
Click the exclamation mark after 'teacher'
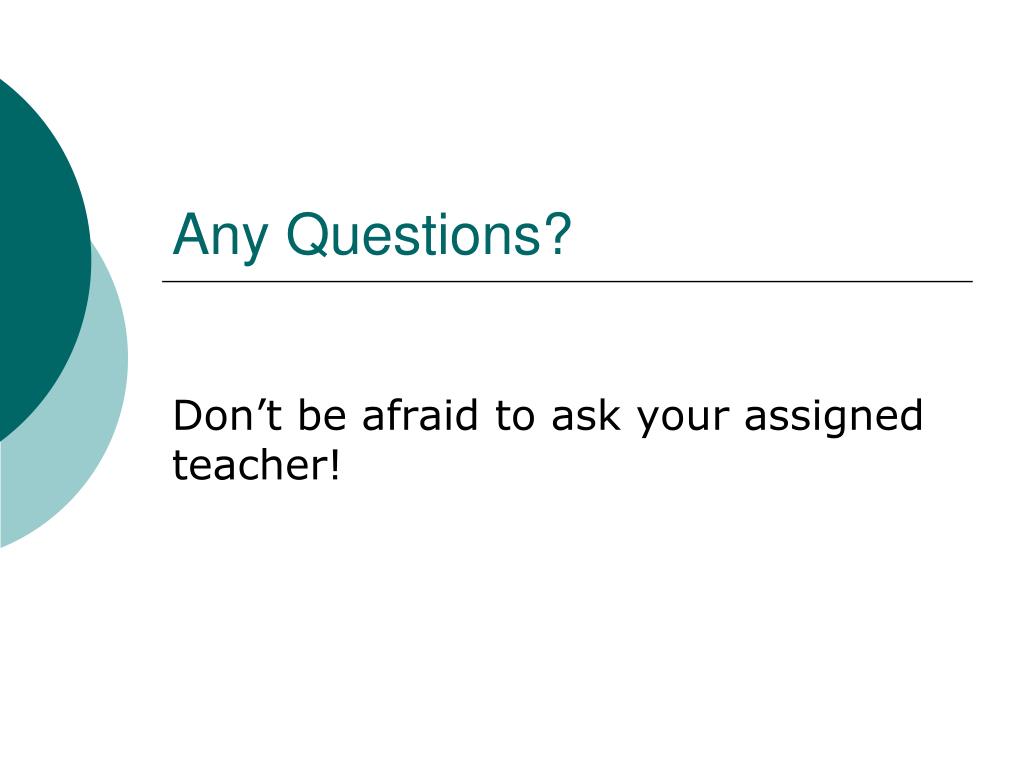click(334, 464)
